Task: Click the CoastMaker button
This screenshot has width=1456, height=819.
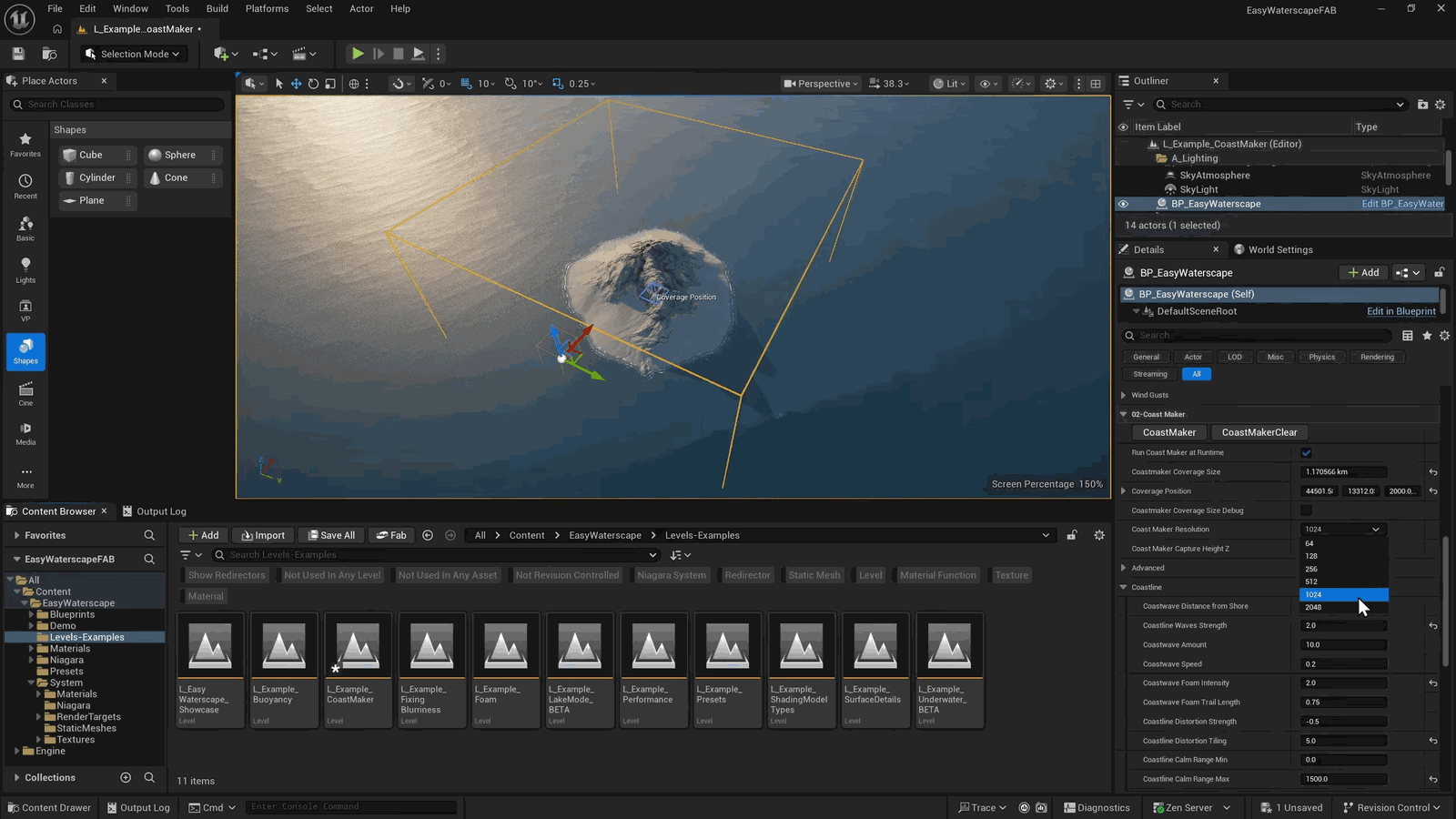Action: point(1169,432)
